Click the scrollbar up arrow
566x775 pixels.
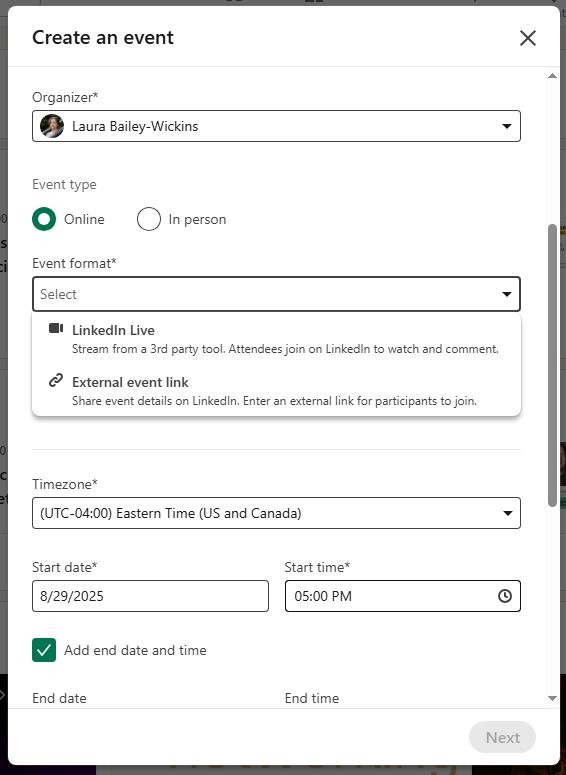click(x=553, y=76)
